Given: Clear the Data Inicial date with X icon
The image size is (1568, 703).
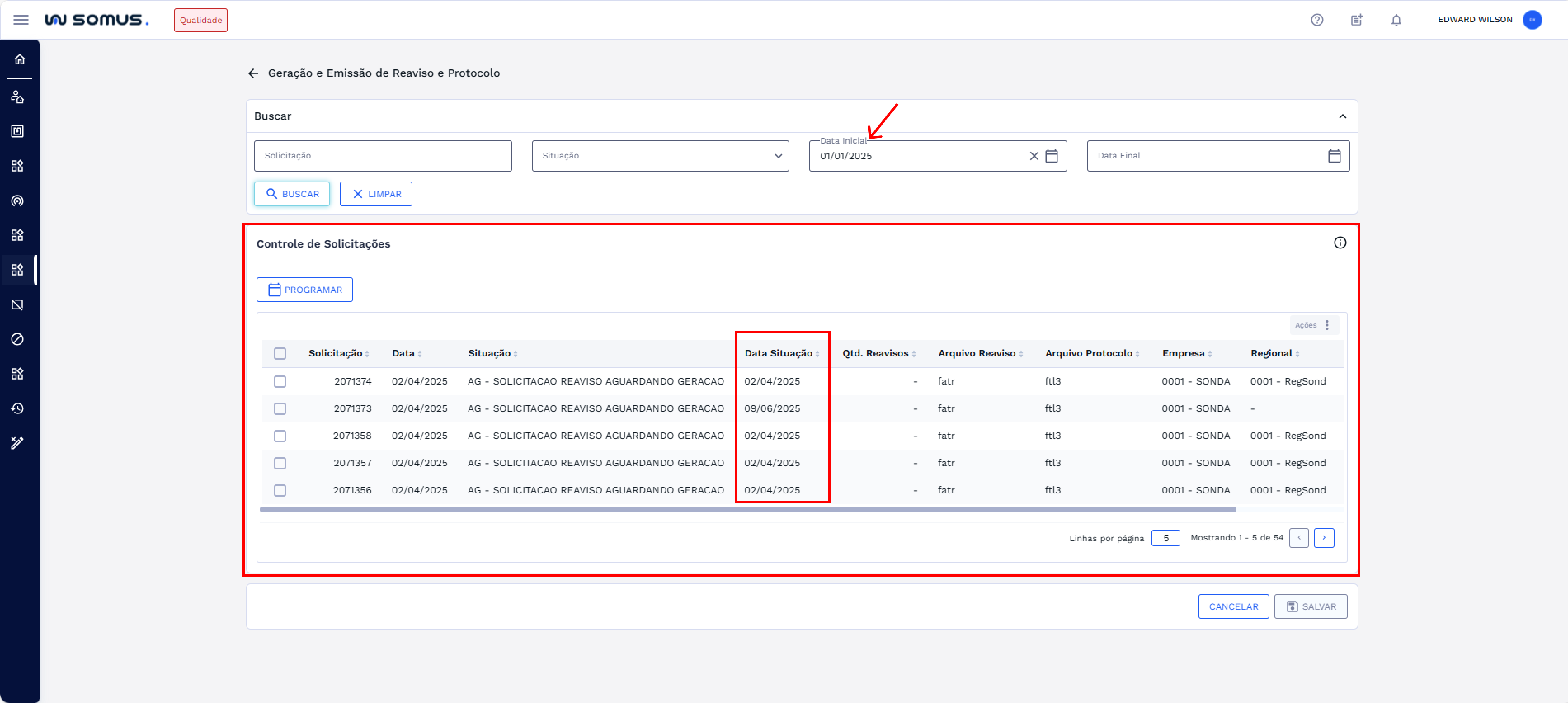Looking at the screenshot, I should (1034, 156).
